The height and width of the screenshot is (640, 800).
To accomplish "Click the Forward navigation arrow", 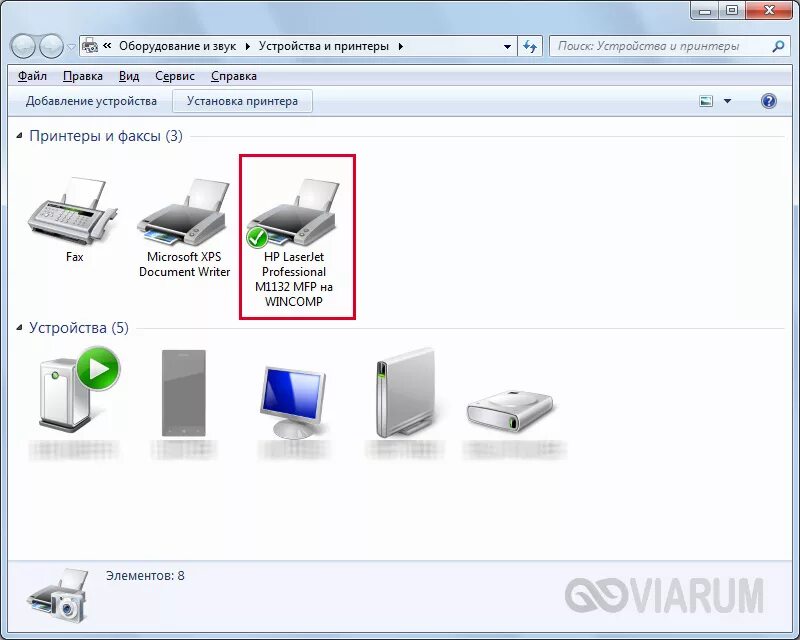I will (51, 46).
